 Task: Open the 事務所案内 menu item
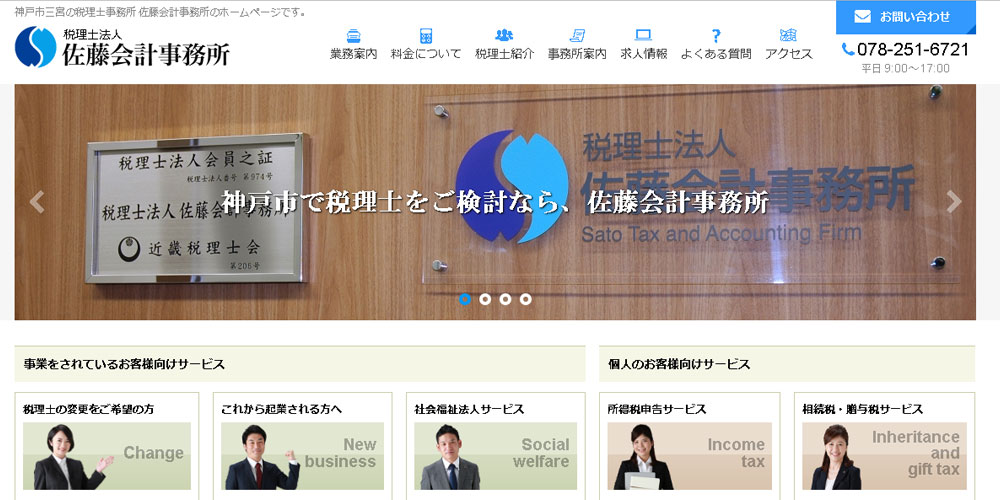[577, 54]
